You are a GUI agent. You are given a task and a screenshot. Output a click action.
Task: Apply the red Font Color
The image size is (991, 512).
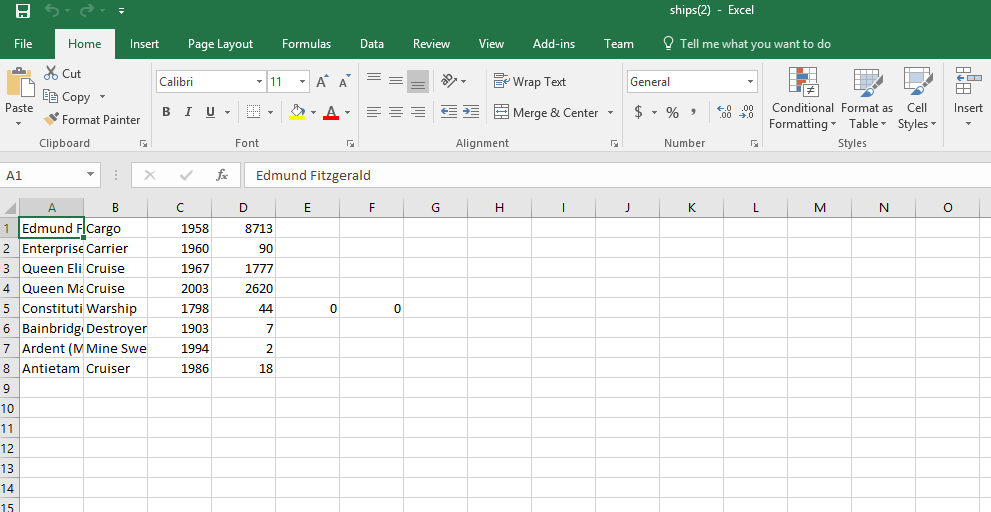[x=331, y=112]
